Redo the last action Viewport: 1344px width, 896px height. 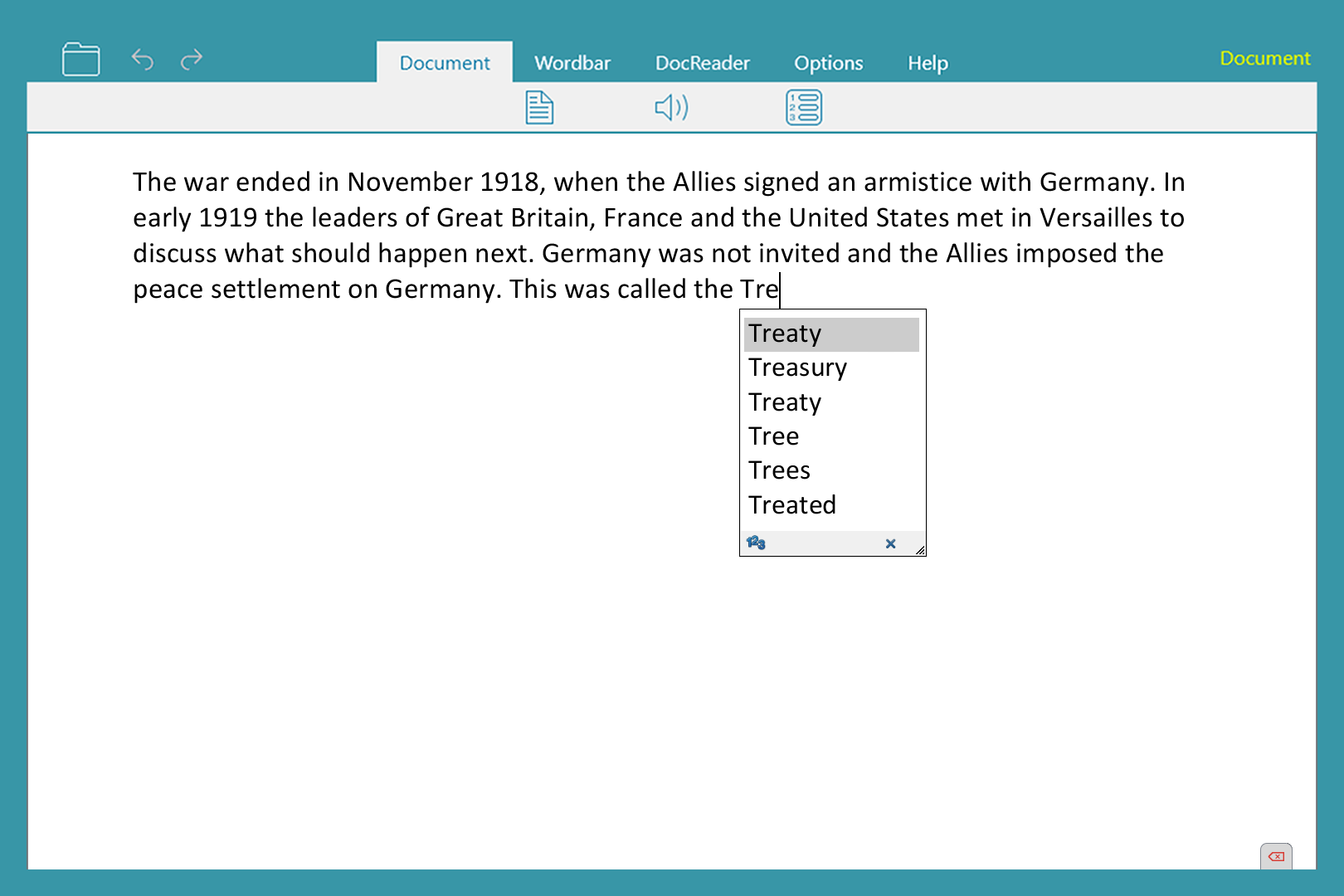[192, 59]
